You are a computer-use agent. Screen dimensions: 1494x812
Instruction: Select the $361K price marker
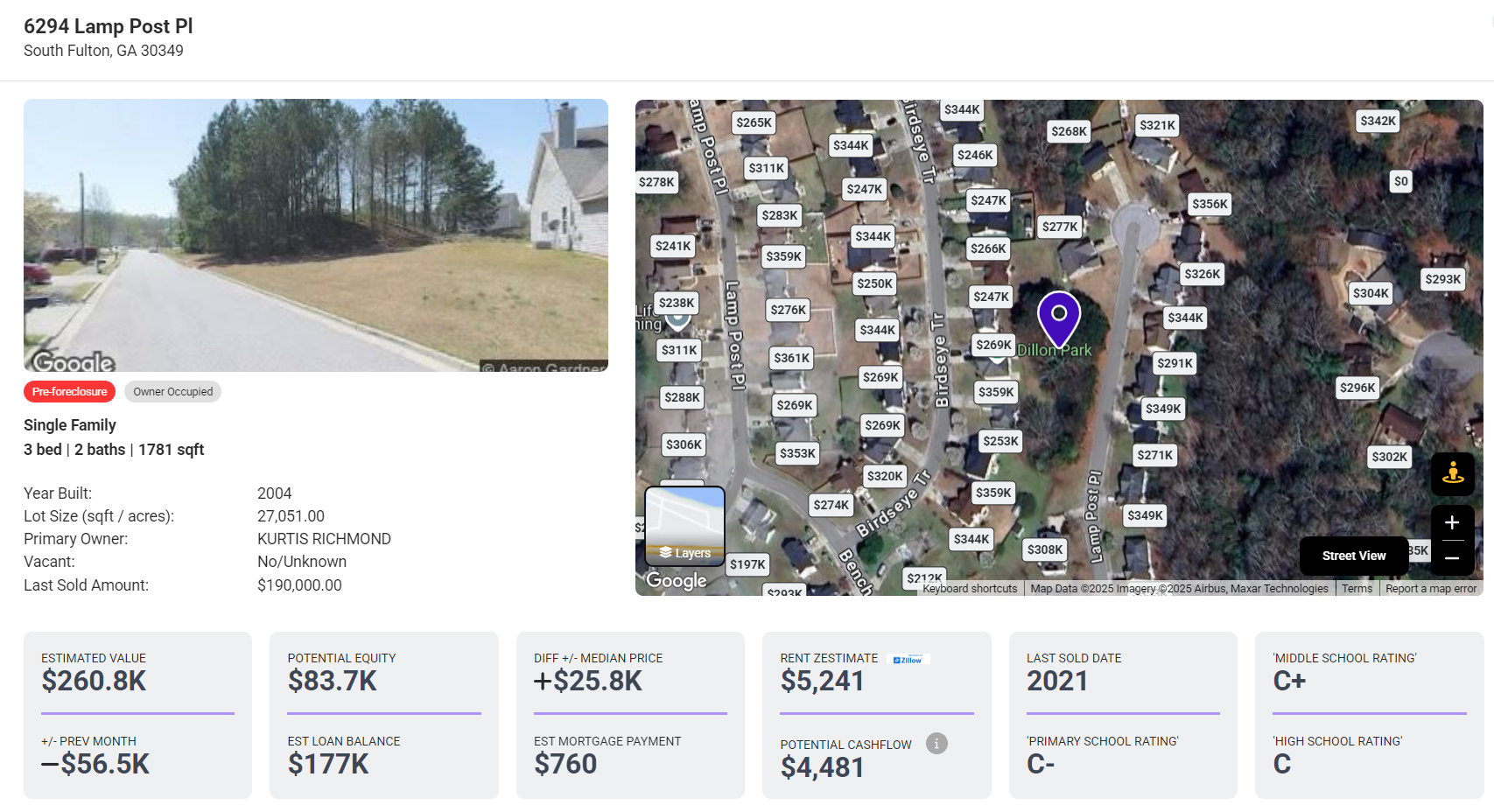(x=792, y=358)
